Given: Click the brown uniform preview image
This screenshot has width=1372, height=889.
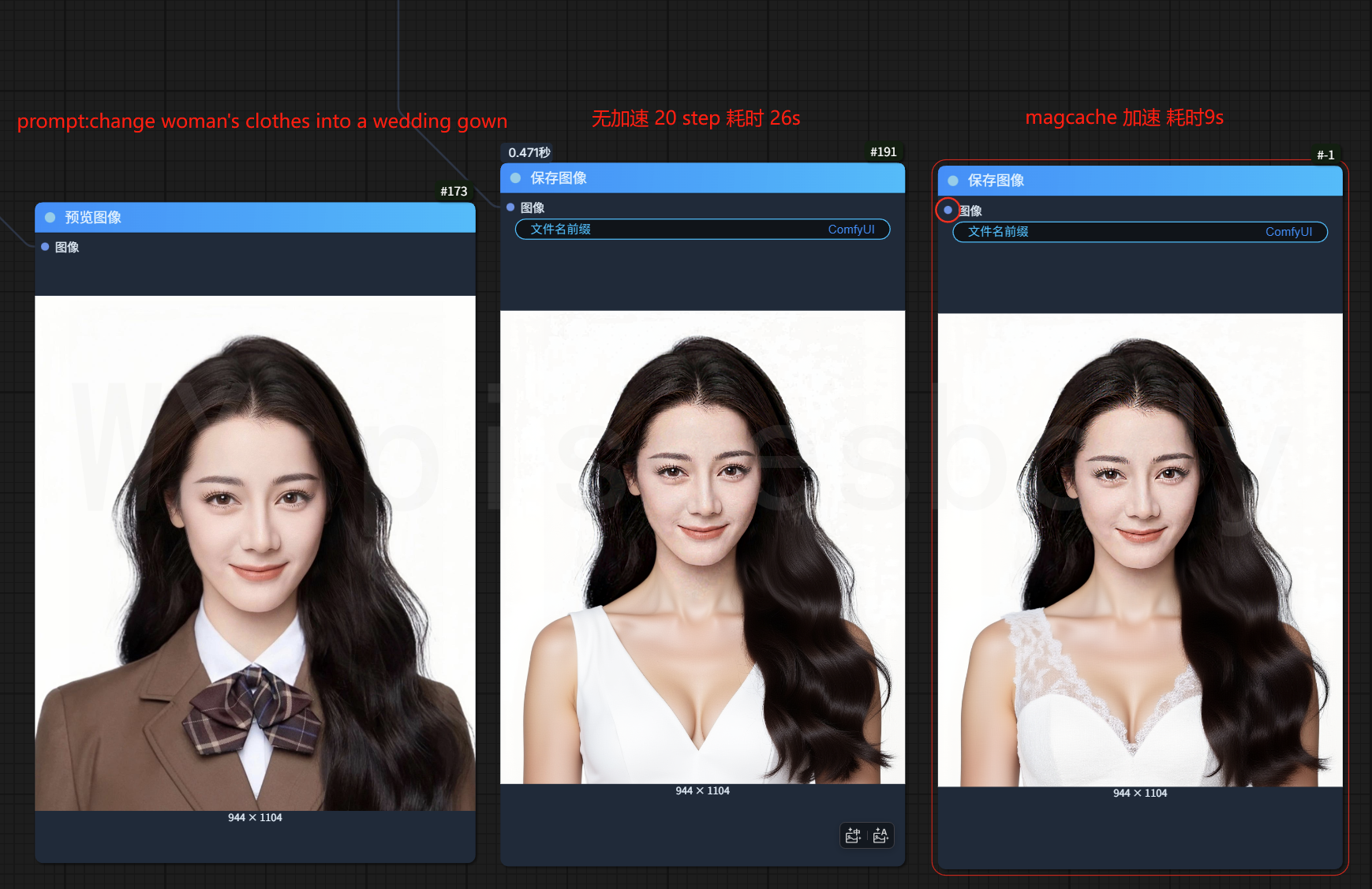Looking at the screenshot, I should point(255,552).
